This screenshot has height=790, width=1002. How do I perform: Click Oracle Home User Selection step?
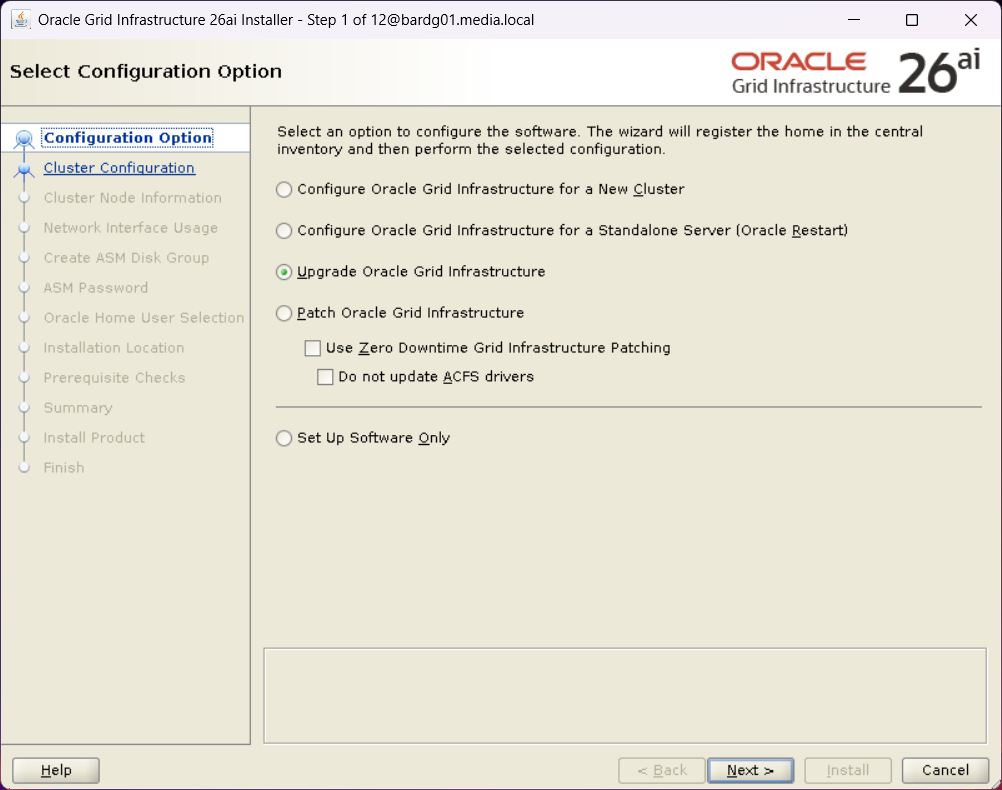point(144,318)
